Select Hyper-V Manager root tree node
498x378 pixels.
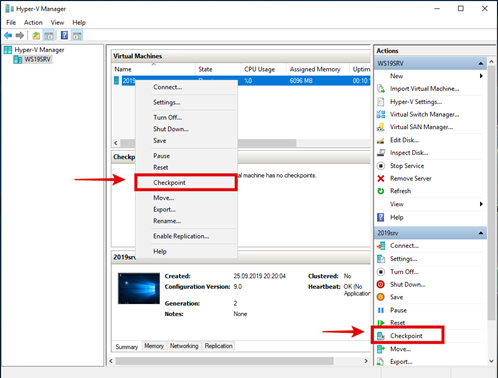(39, 50)
